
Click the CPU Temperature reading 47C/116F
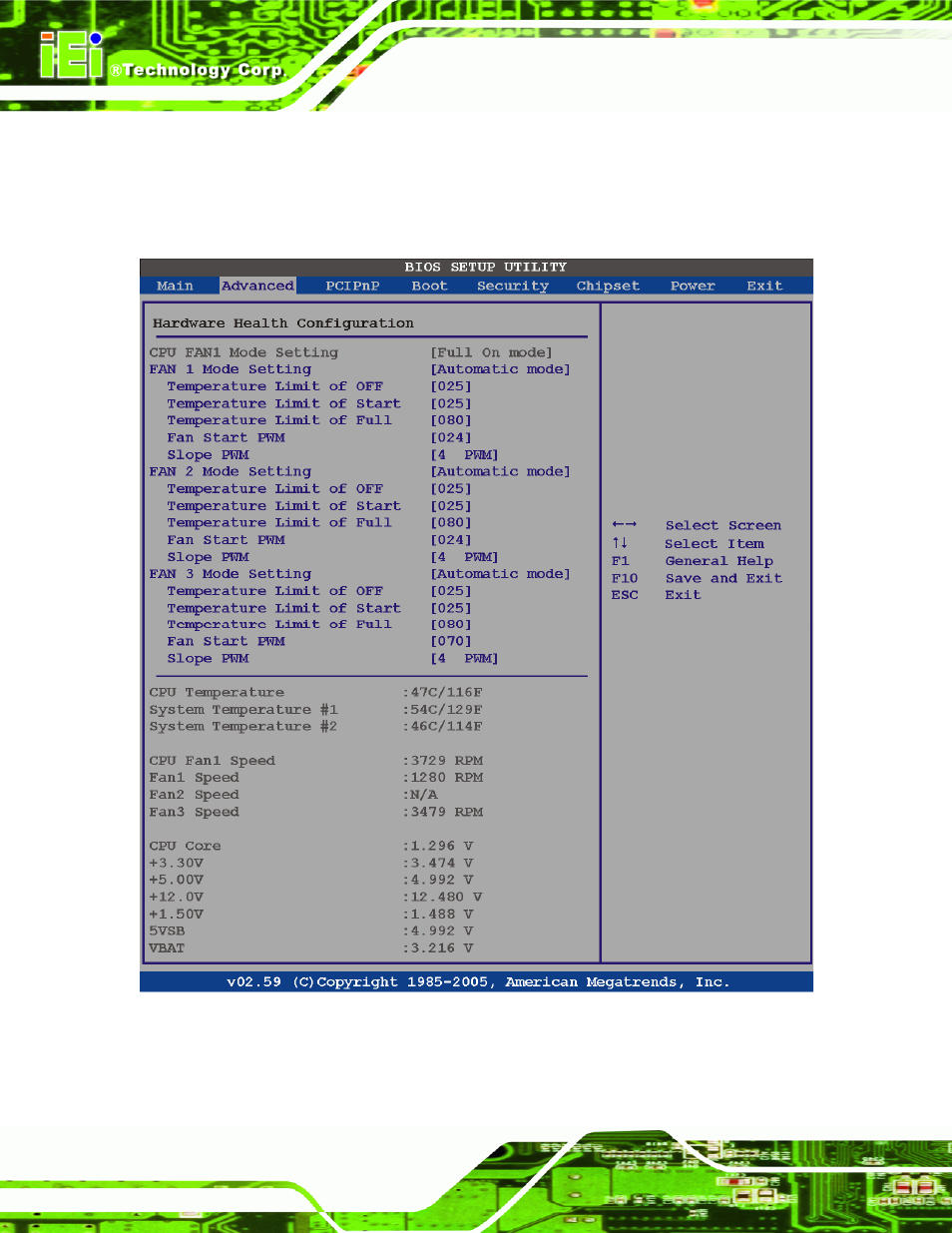(x=443, y=693)
